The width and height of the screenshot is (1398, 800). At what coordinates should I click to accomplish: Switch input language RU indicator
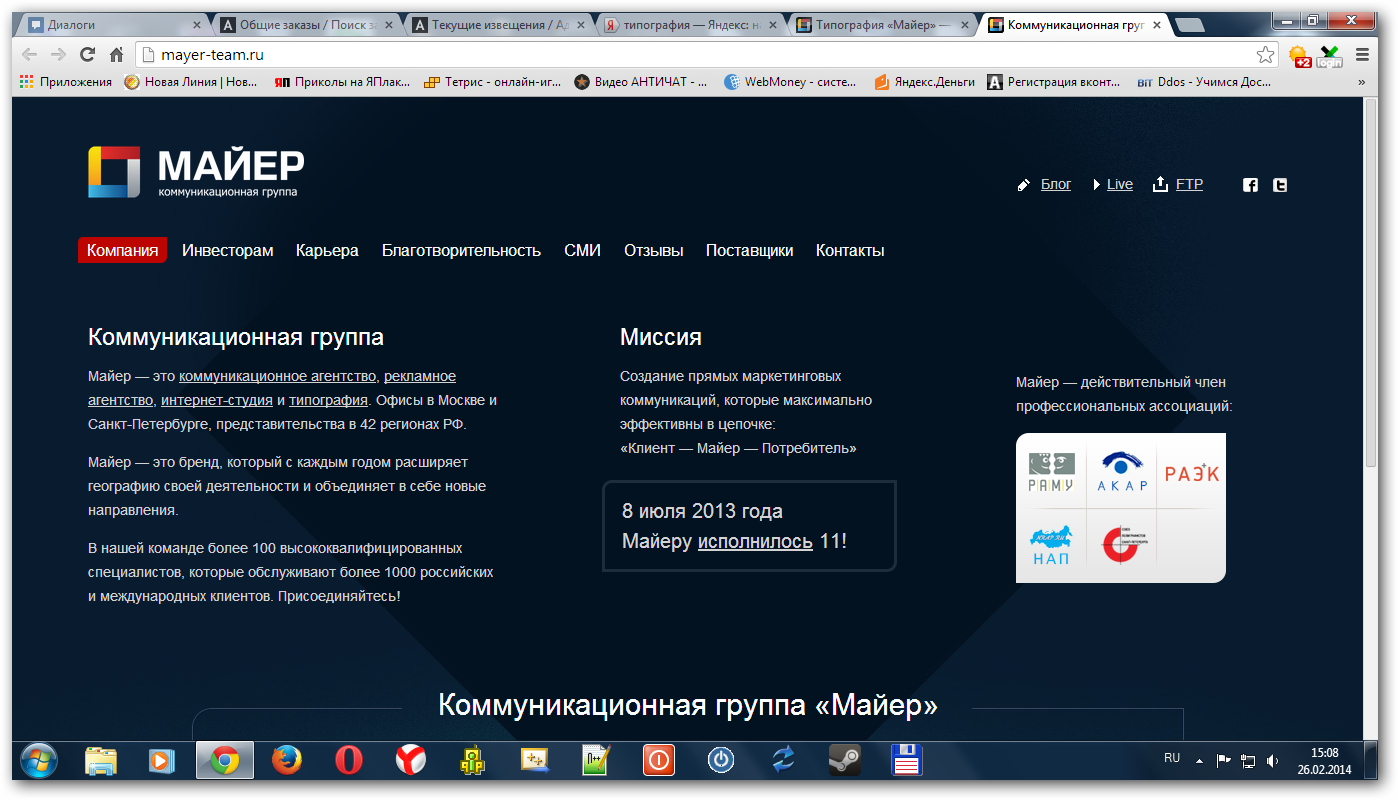1172,759
